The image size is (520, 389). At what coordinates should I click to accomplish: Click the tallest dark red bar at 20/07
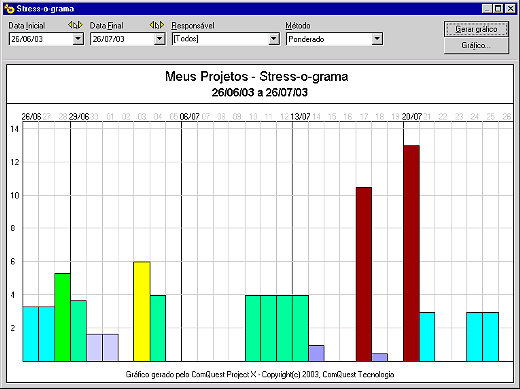click(411, 253)
